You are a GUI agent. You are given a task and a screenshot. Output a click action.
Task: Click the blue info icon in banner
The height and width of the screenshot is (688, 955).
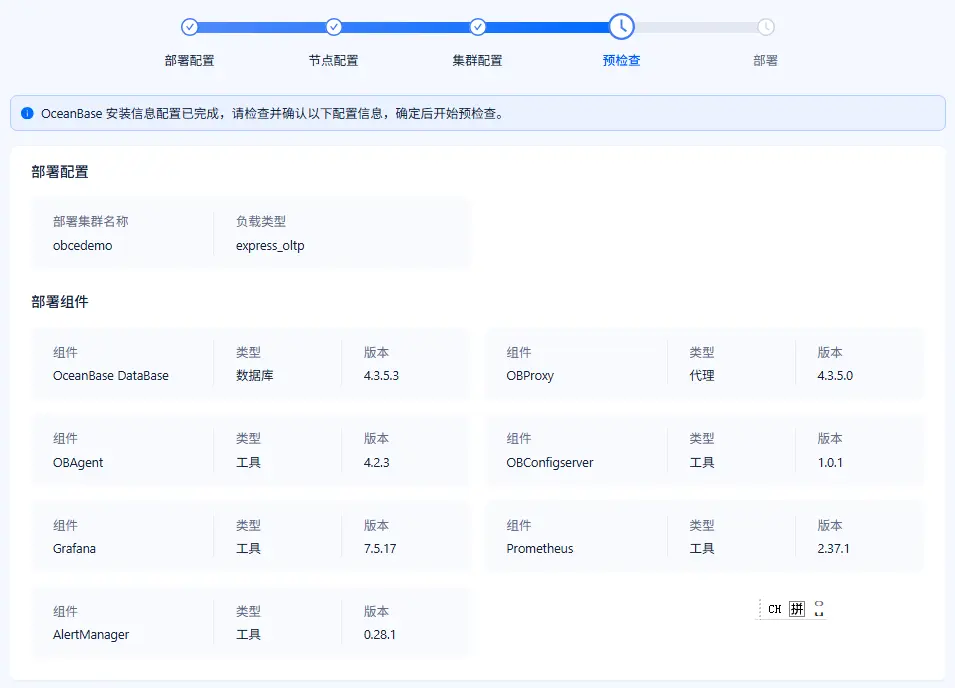(x=27, y=113)
